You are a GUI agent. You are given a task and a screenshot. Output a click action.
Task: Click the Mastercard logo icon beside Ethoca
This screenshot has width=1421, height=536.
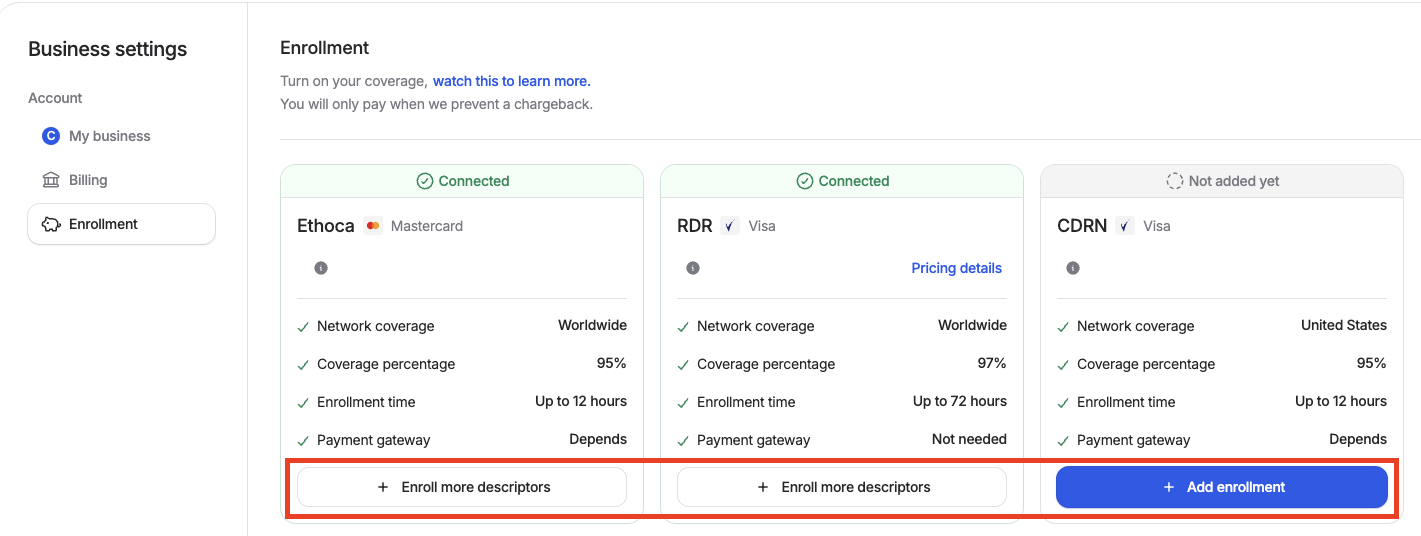(x=373, y=226)
